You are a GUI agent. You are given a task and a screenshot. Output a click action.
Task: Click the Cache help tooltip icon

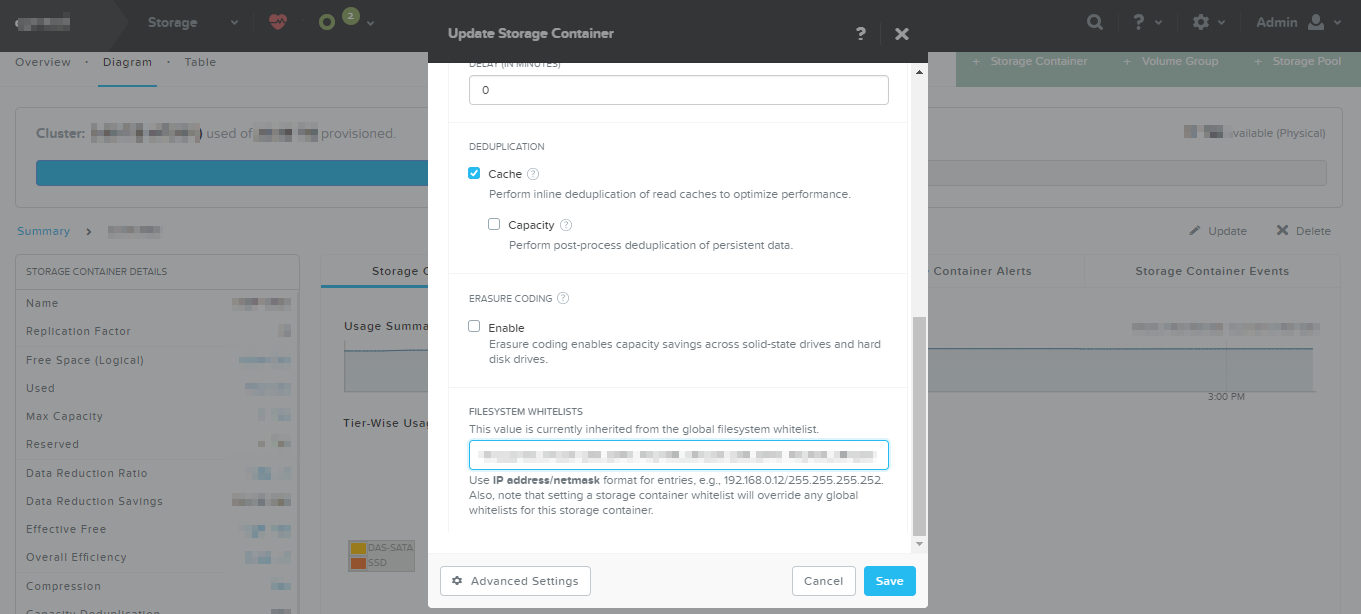533,174
